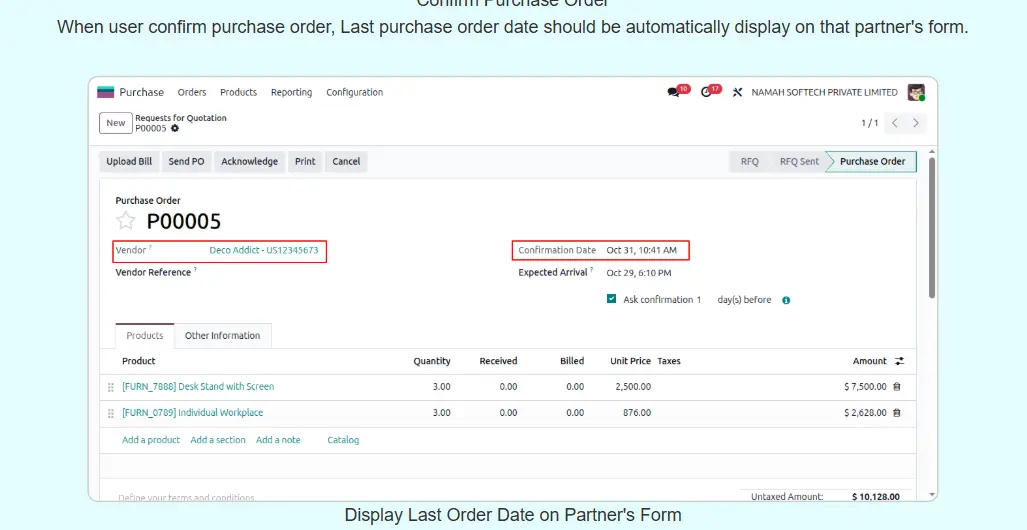Click the form's vertical scrollbar
Image resolution: width=1027 pixels, height=530 pixels.
[932, 230]
